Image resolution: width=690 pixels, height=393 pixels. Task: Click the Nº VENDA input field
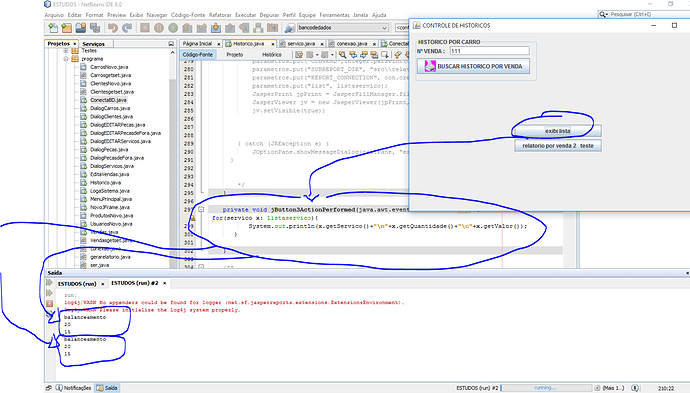489,51
